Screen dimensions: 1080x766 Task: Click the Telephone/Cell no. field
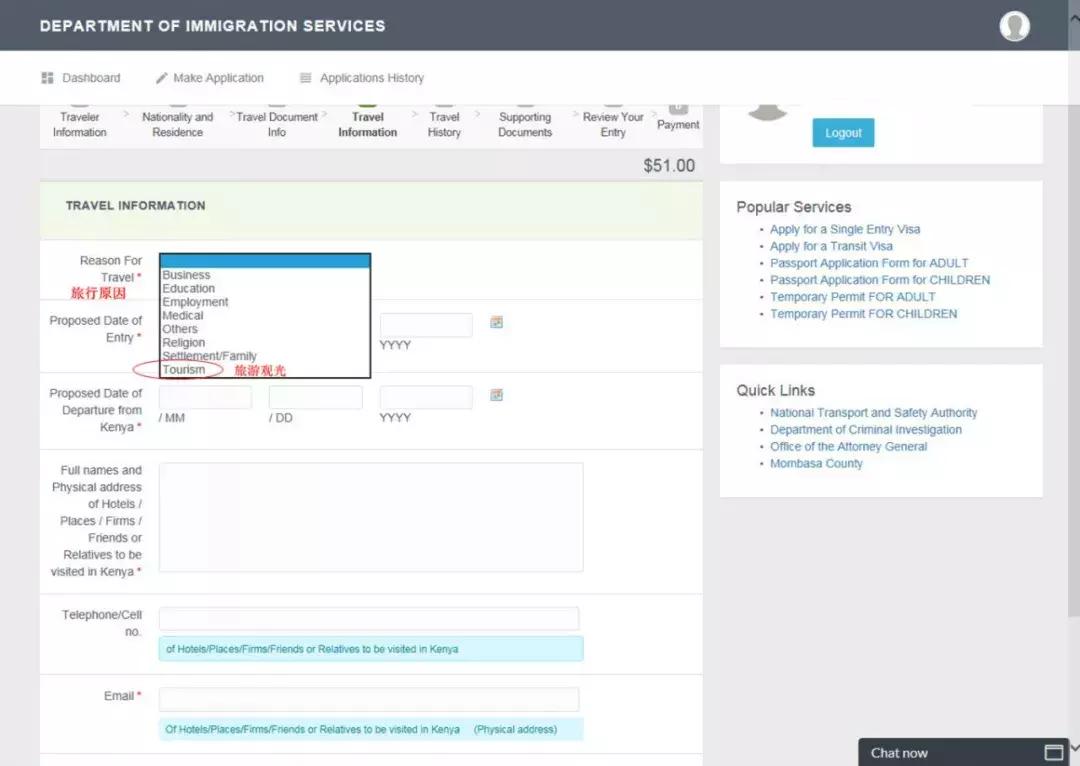tap(369, 619)
